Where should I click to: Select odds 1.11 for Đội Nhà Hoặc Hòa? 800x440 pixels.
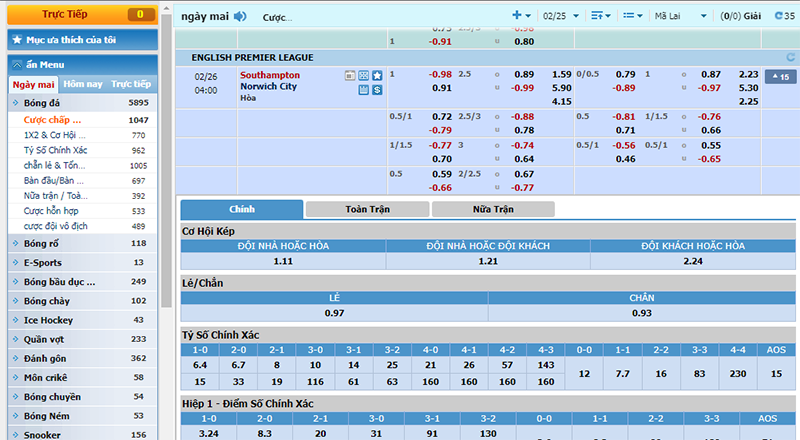[x=283, y=261]
